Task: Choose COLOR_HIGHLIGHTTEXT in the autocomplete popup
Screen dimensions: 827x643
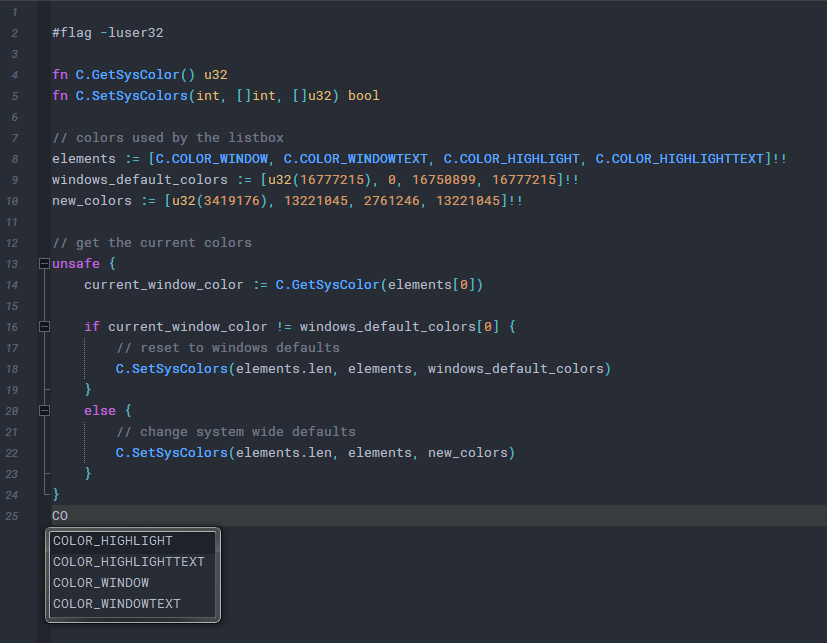Action: [x=128, y=562]
